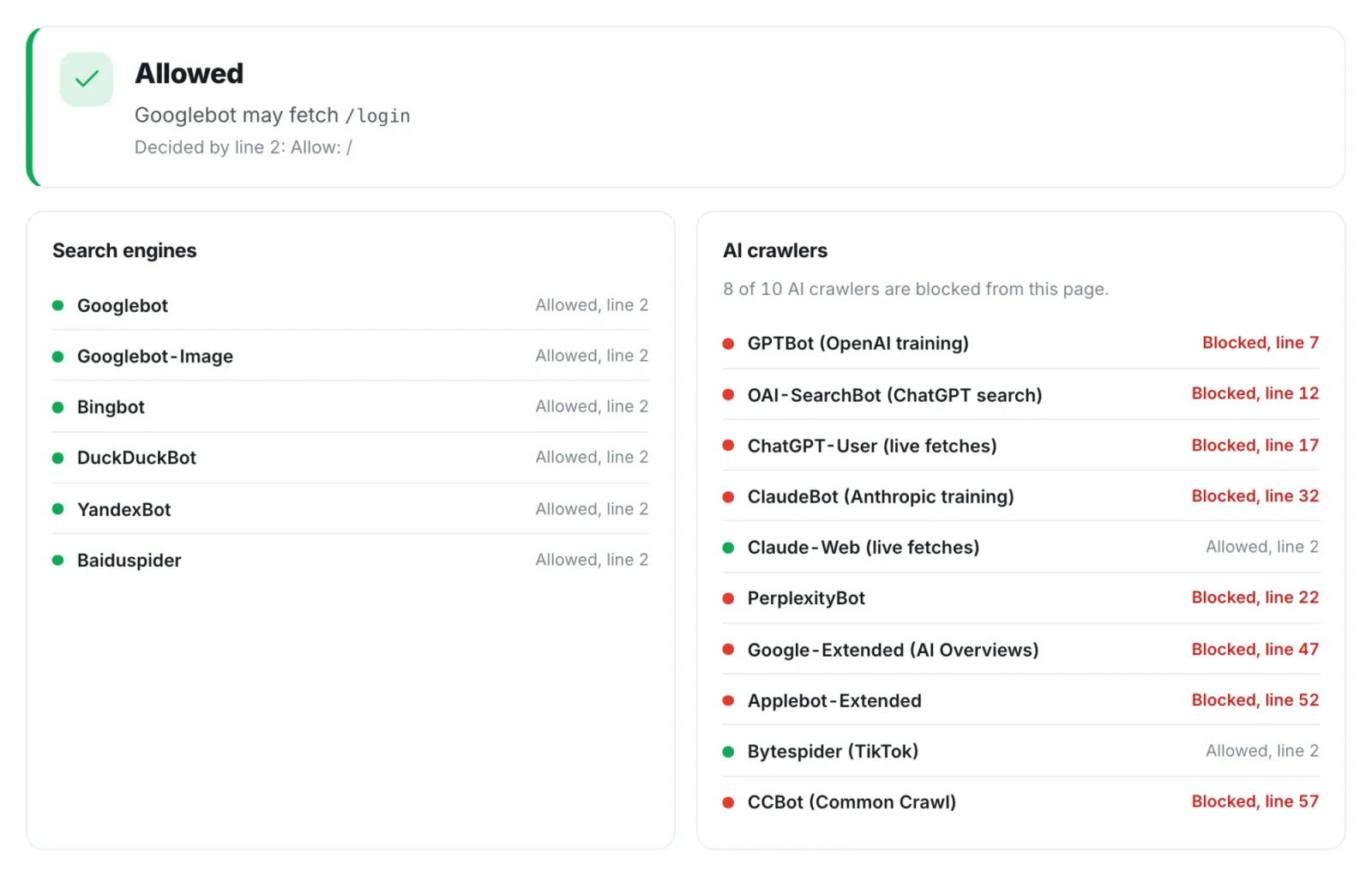Click 'Googlebot may fetch /login' text
The image size is (1372, 876).
[273, 116]
